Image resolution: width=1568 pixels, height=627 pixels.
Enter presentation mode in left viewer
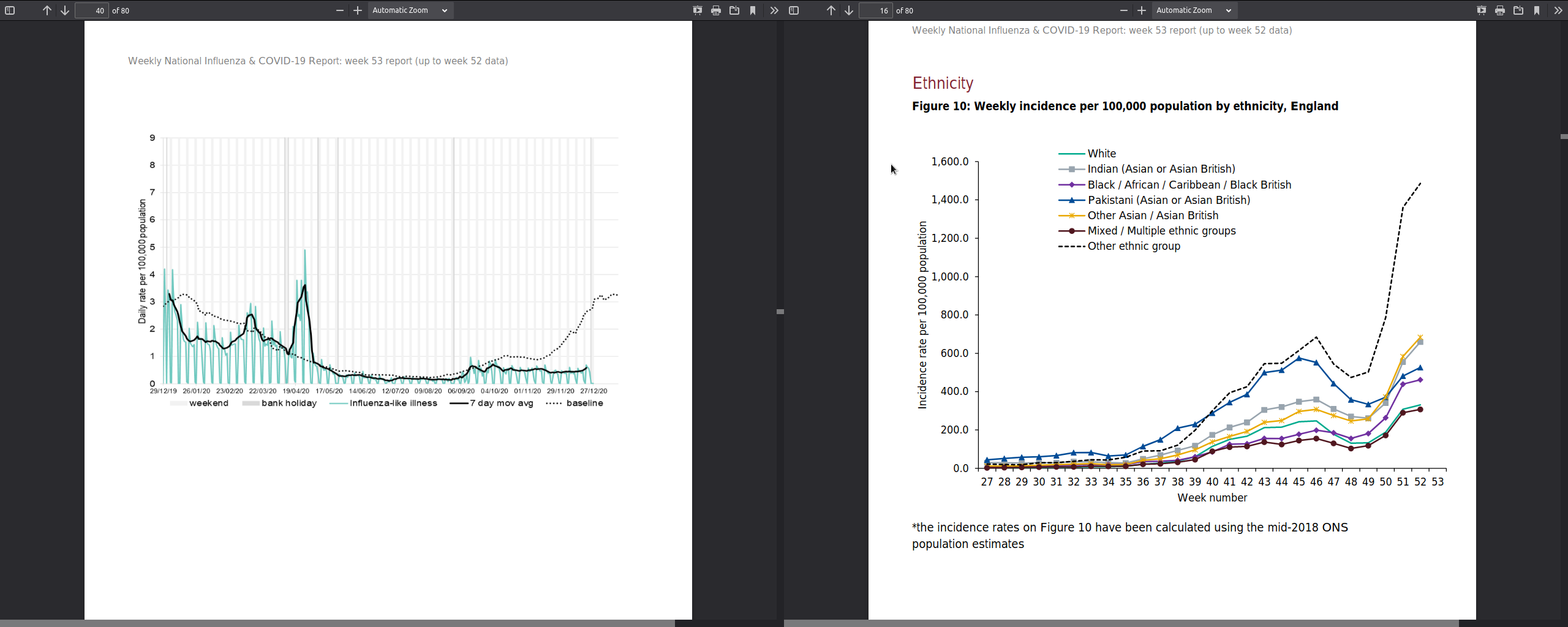pyautogui.click(x=698, y=10)
